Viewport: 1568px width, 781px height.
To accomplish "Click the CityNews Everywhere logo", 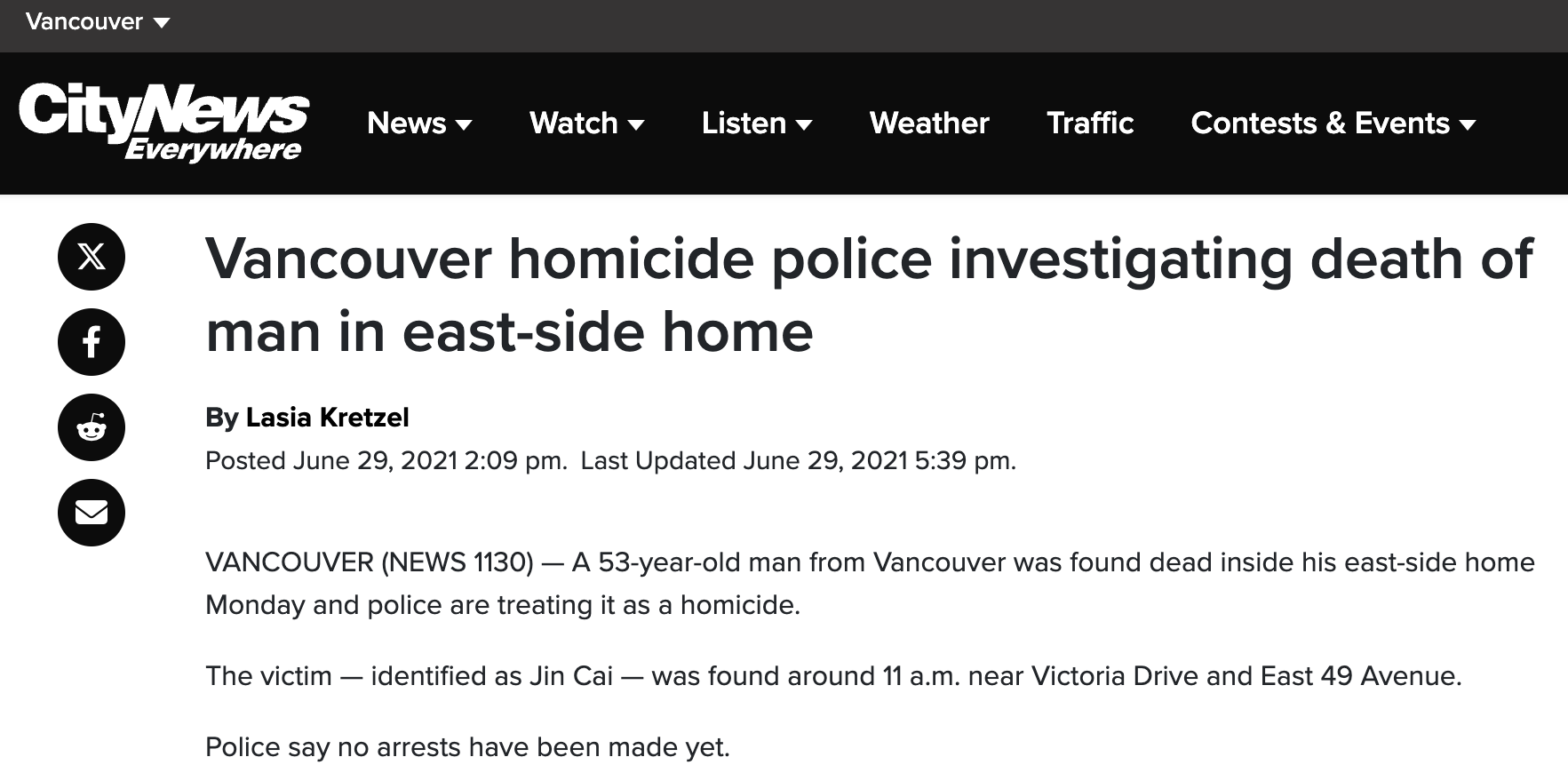I will tap(163, 123).
